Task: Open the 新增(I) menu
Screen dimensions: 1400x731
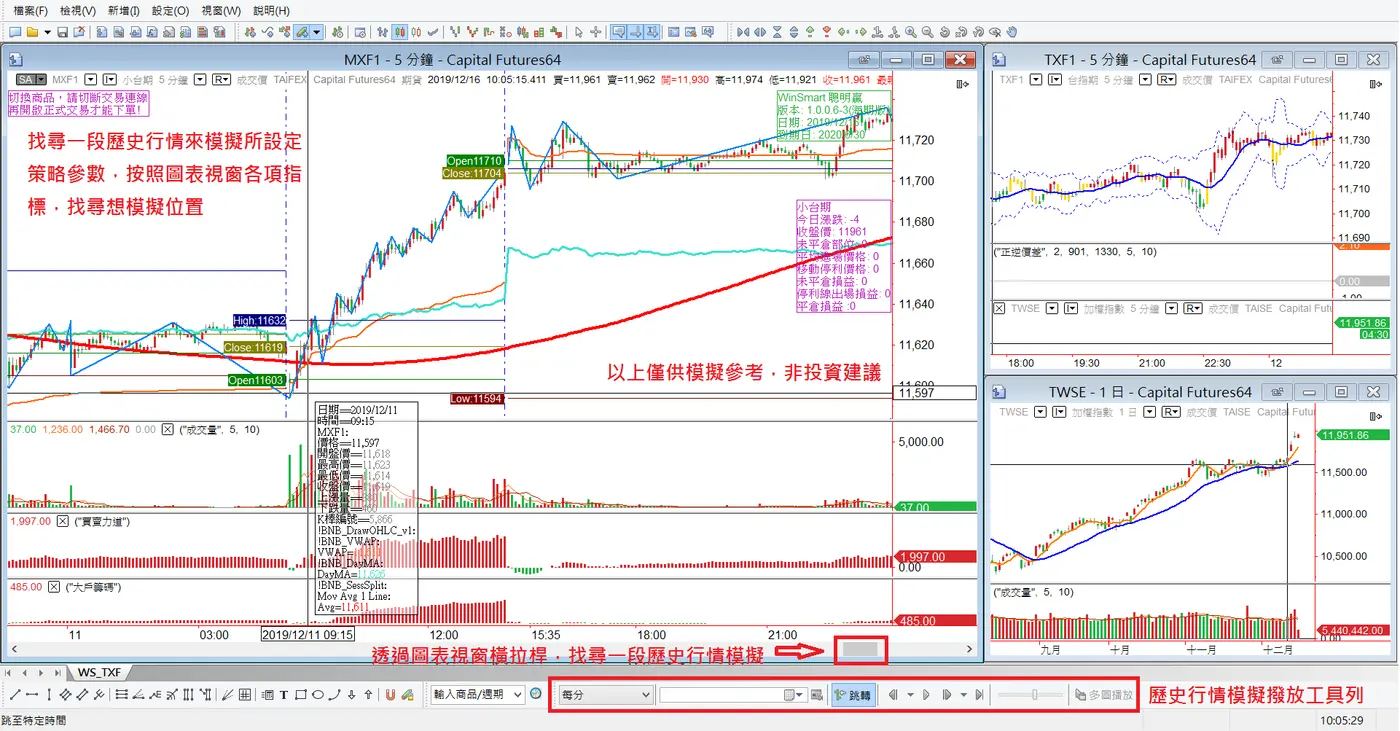Action: 124,11
